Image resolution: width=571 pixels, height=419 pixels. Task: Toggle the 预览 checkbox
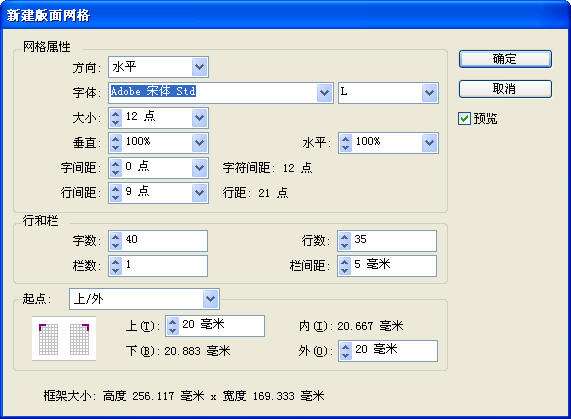(x=464, y=119)
